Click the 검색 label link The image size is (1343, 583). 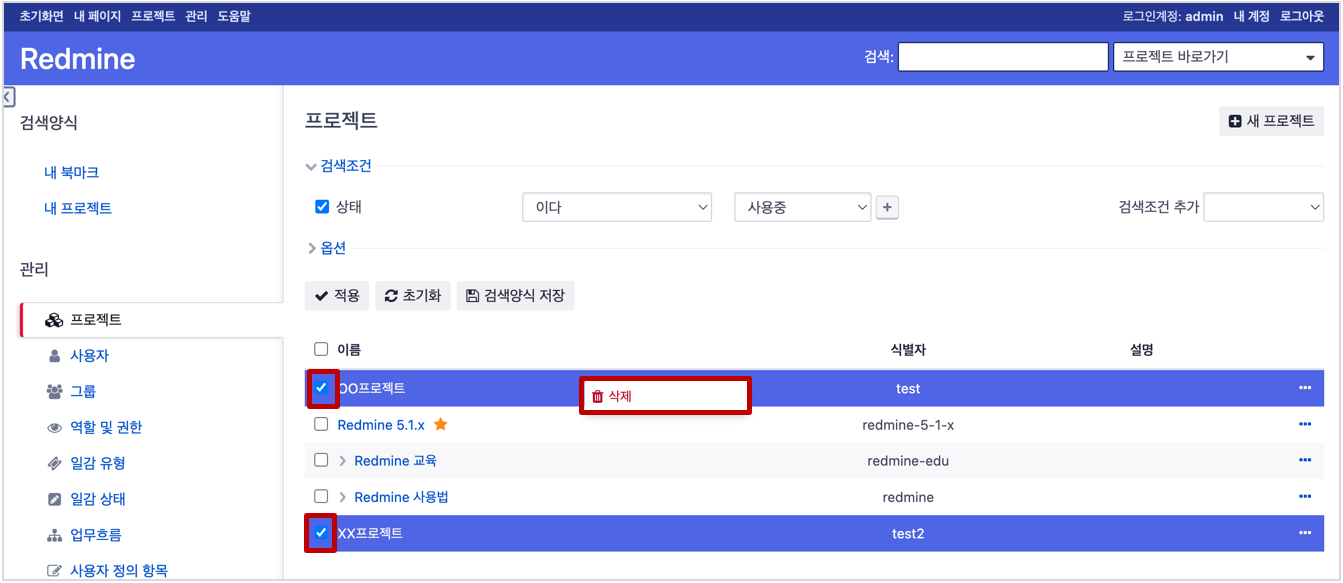pyautogui.click(x=877, y=57)
